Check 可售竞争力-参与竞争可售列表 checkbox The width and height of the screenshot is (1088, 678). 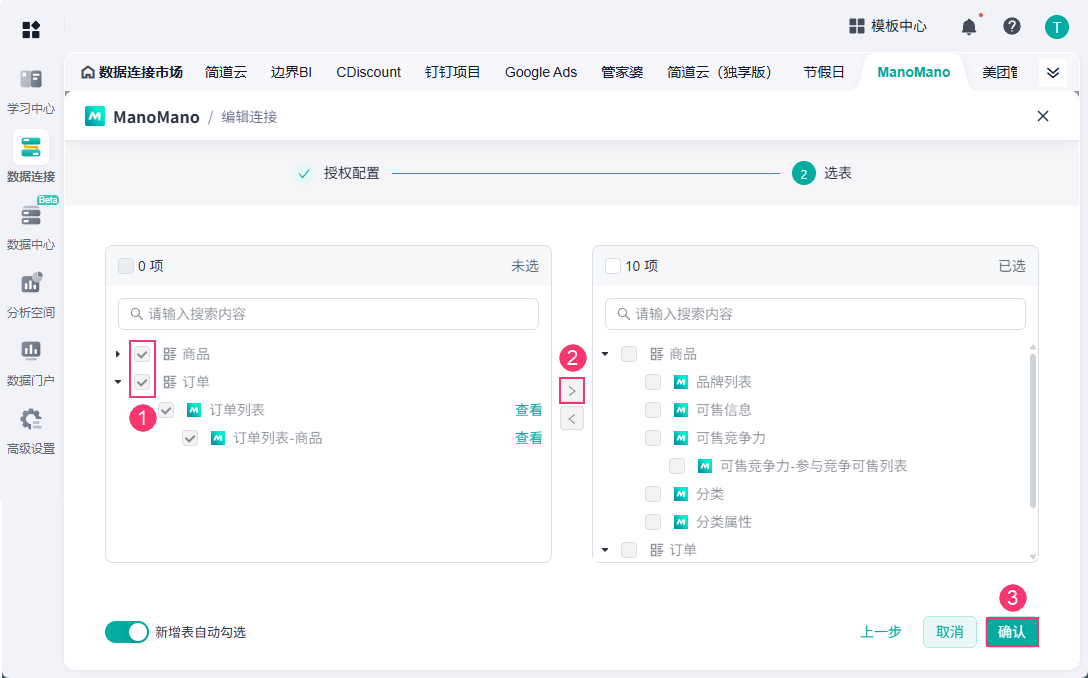coord(677,466)
